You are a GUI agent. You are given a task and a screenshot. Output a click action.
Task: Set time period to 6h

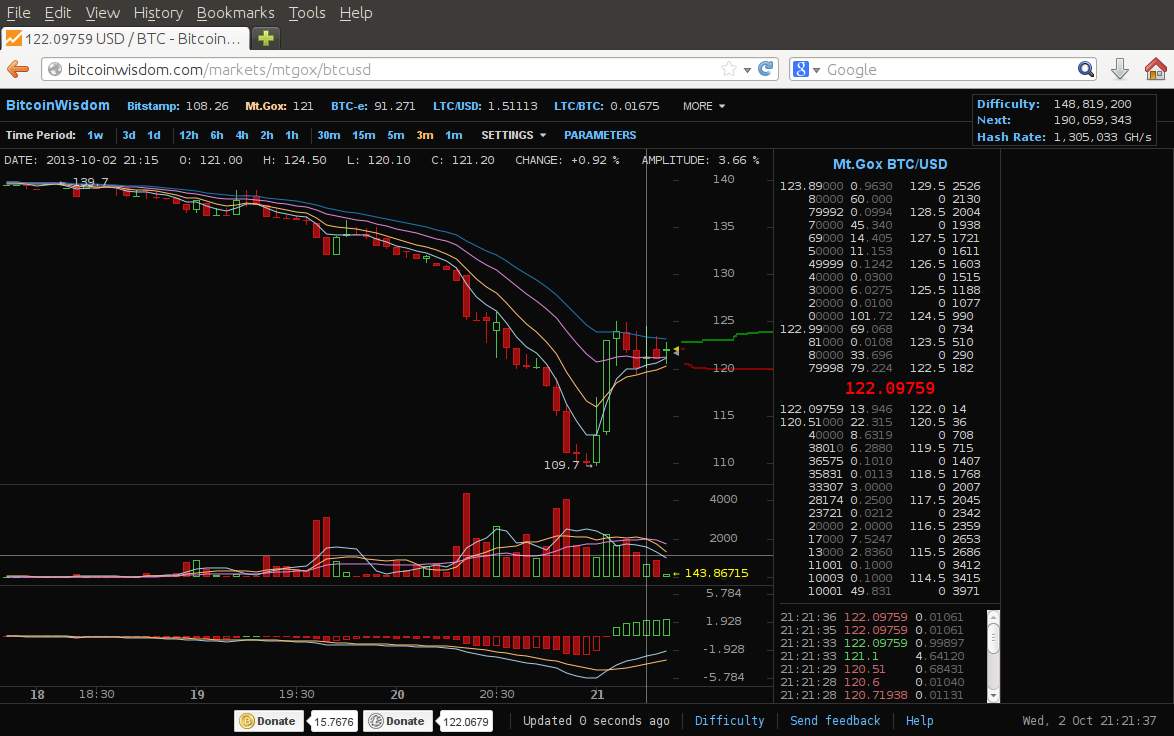(216, 136)
